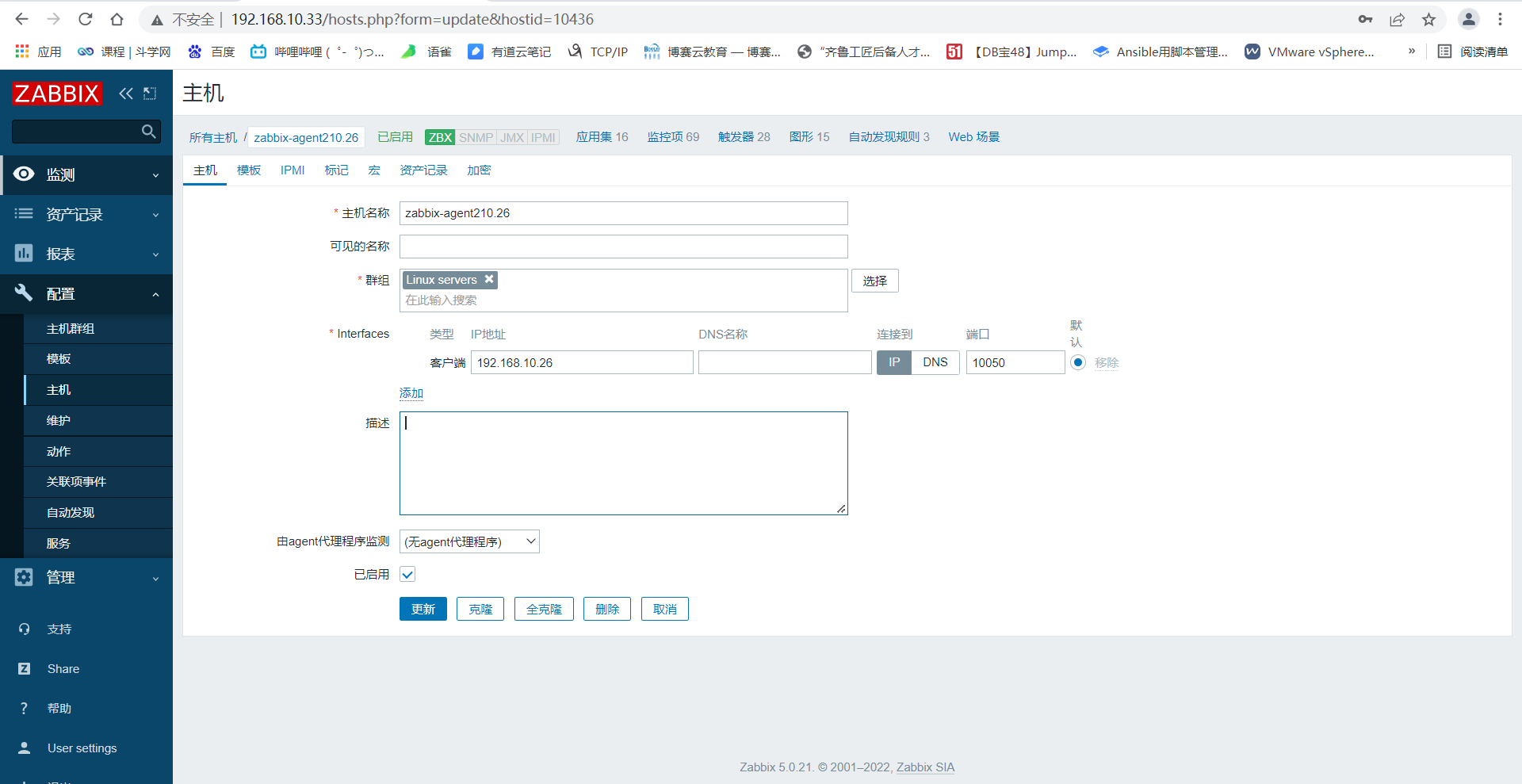Image resolution: width=1522 pixels, height=784 pixels.
Task: Open the saved passwords key icon
Action: 1365,19
